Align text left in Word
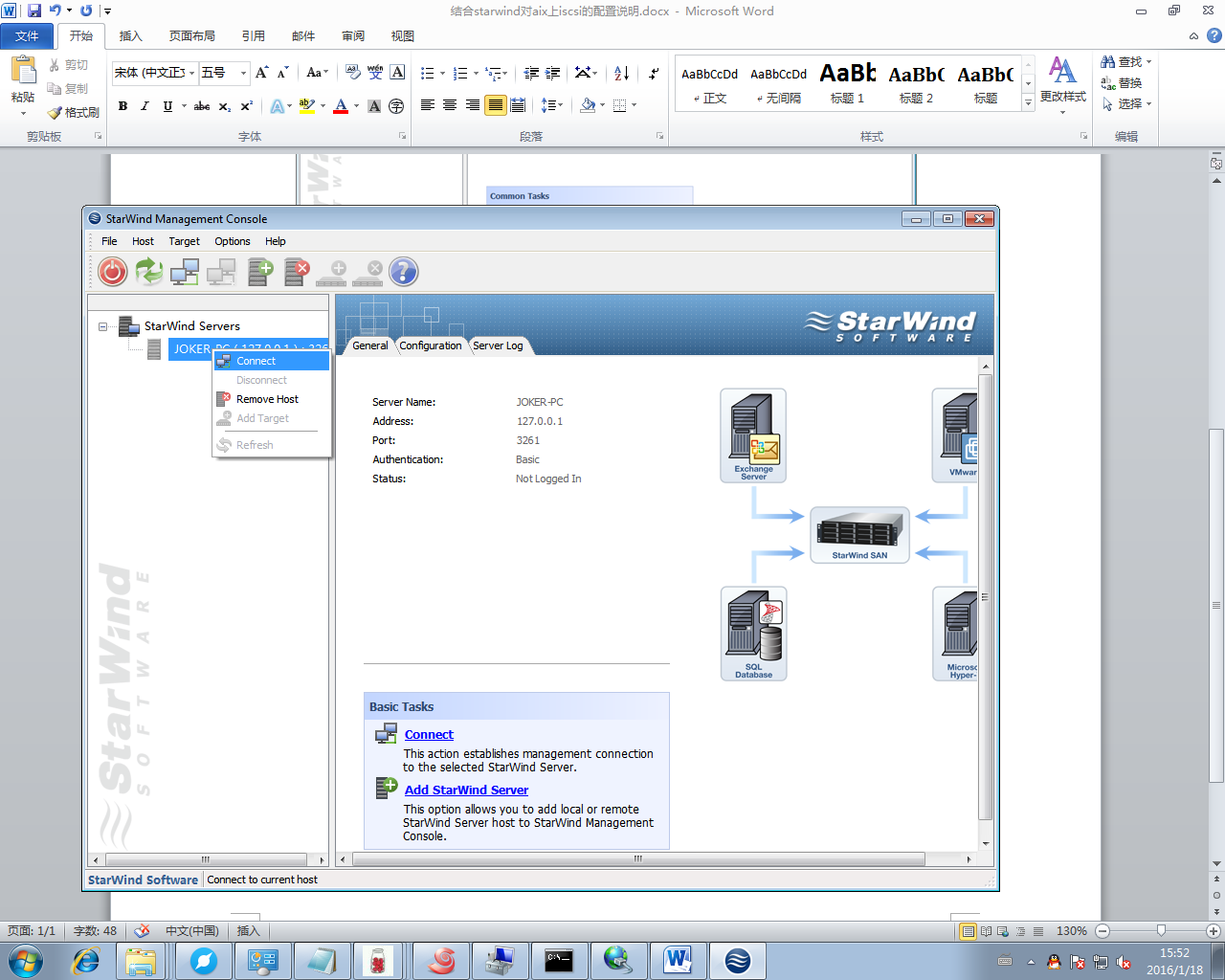Image resolution: width=1225 pixels, height=980 pixels. [428, 105]
